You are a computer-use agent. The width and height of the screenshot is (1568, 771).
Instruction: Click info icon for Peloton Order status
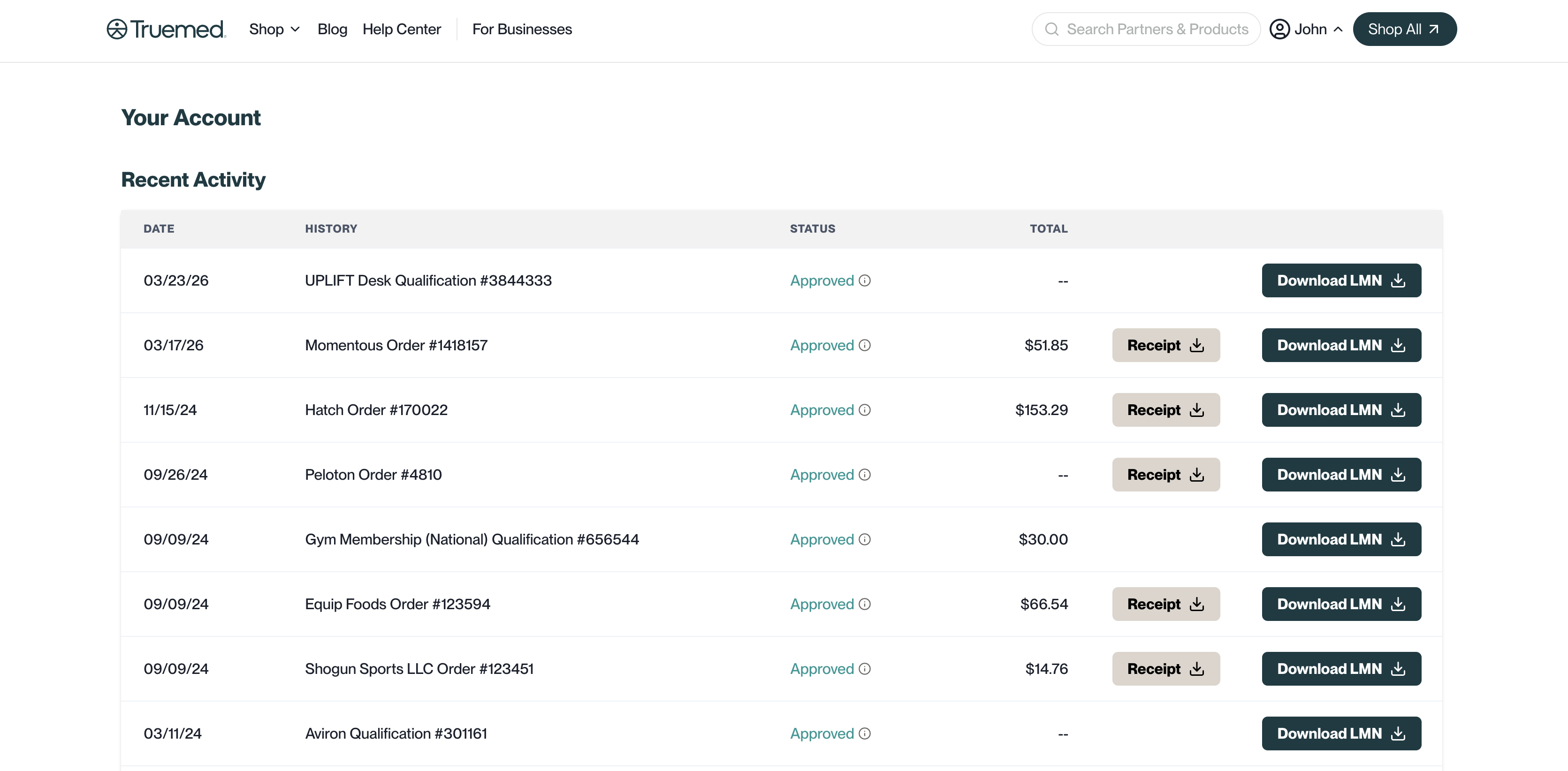point(864,475)
